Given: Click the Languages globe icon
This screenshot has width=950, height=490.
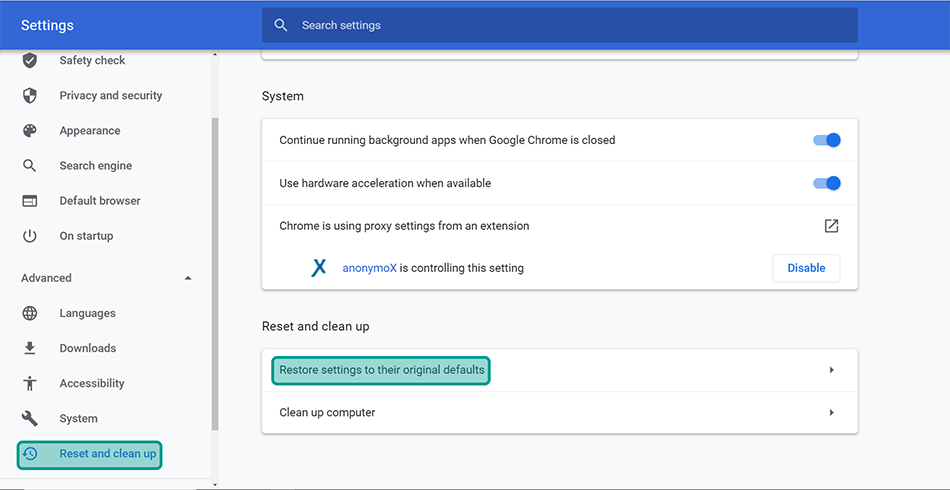Looking at the screenshot, I should [x=30, y=313].
